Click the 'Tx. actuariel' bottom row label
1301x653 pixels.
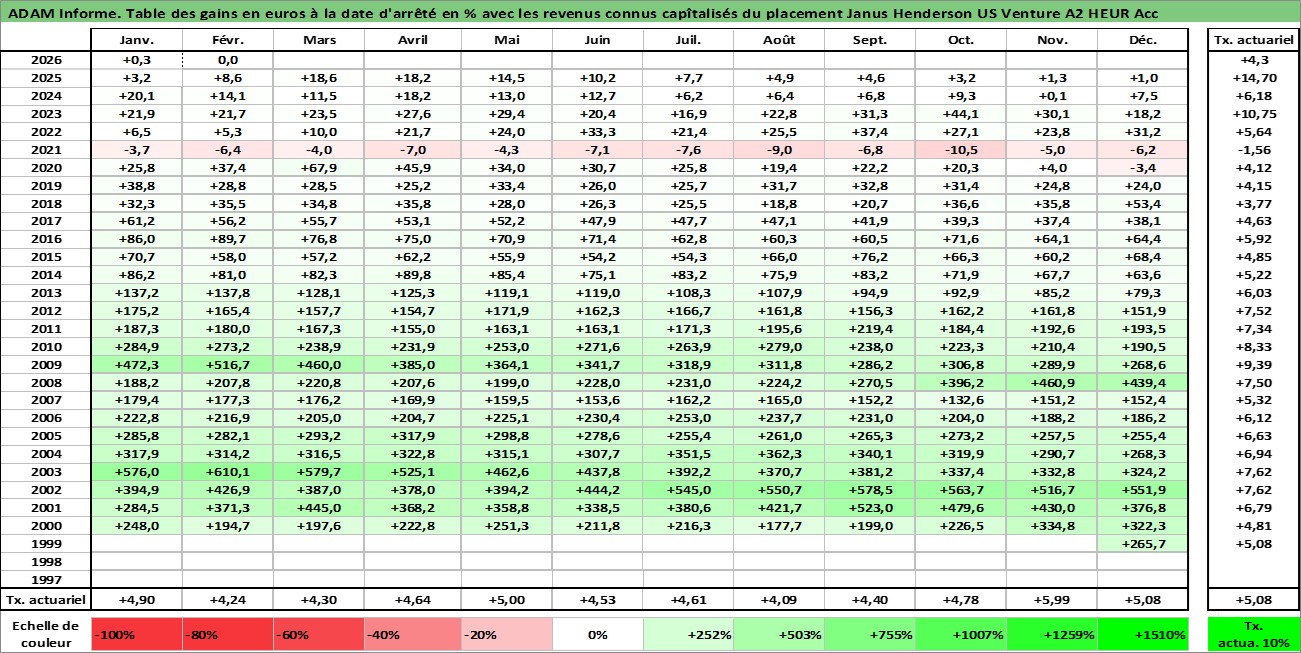click(x=46, y=600)
